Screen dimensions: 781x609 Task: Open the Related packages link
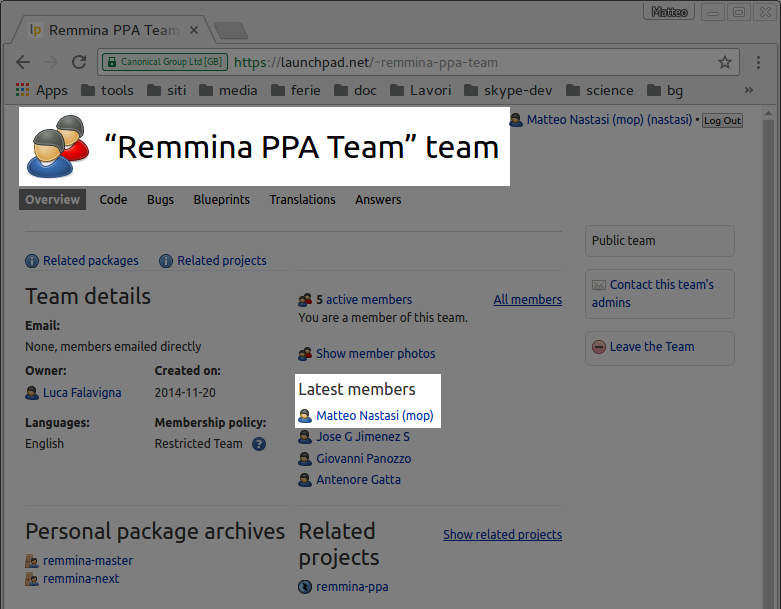tap(91, 260)
